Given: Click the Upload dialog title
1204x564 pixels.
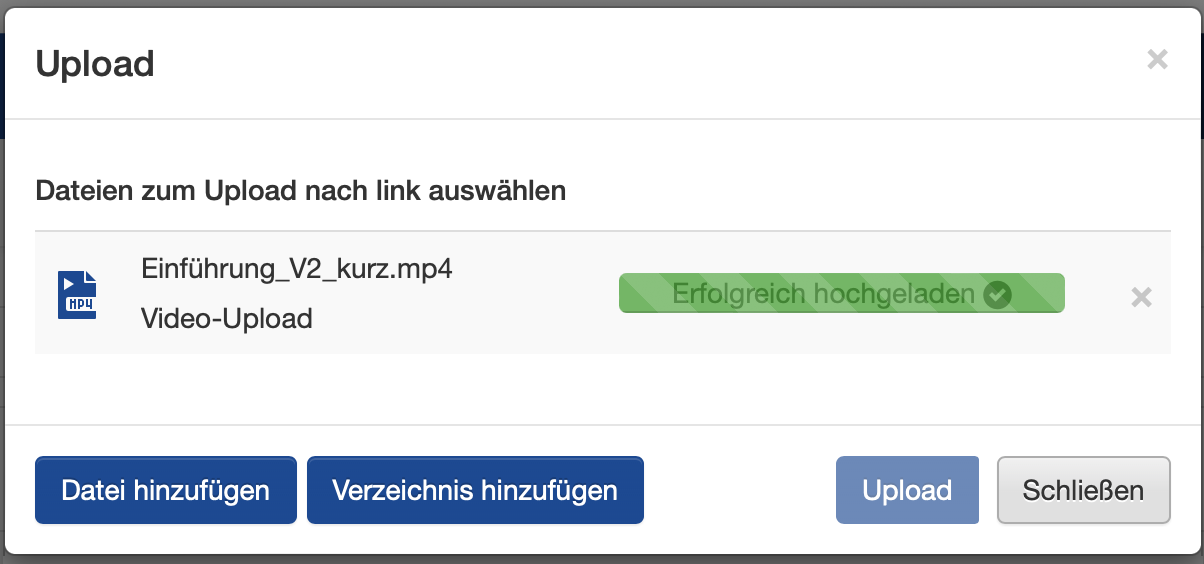Looking at the screenshot, I should [95, 64].
